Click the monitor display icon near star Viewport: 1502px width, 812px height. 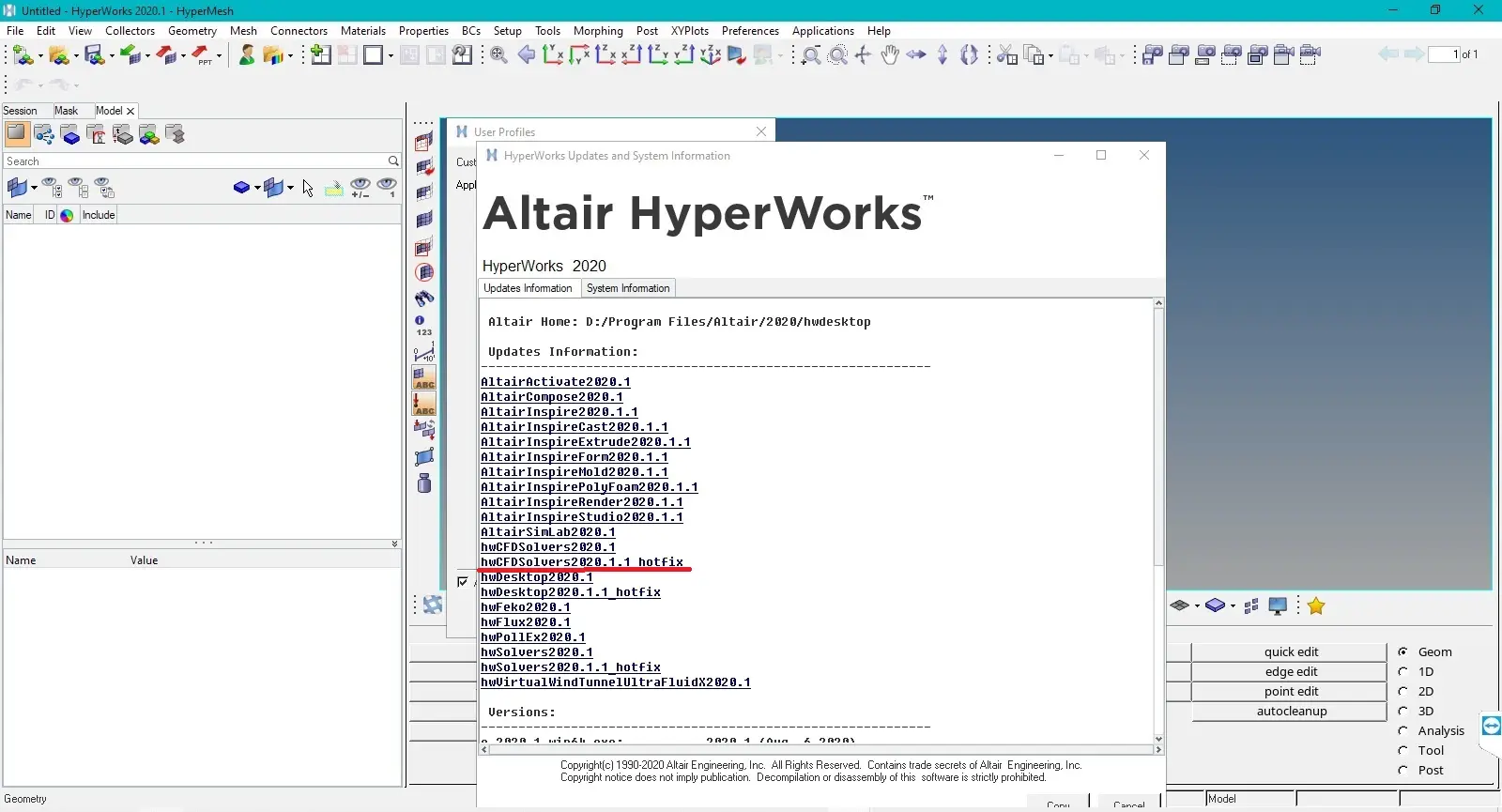click(x=1277, y=606)
